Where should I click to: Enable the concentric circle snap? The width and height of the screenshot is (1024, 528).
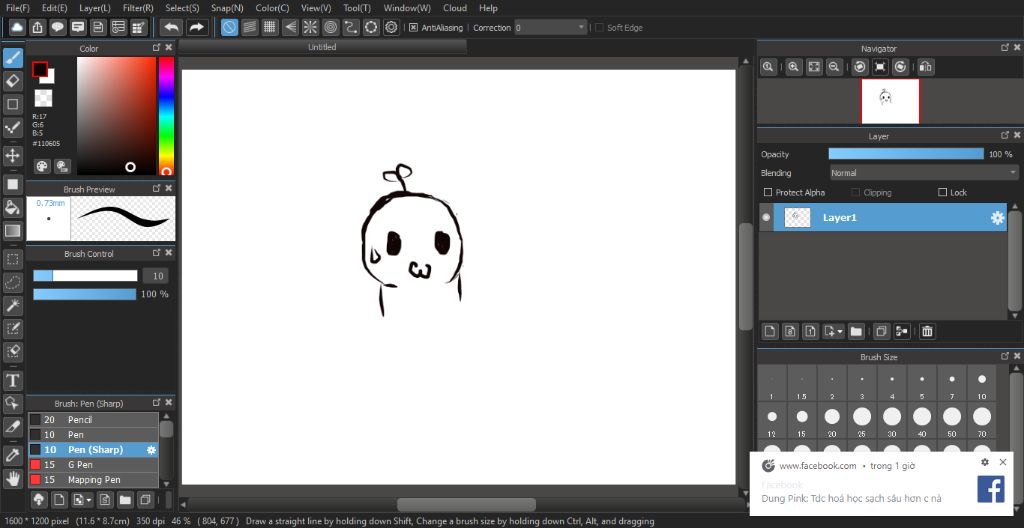pyautogui.click(x=330, y=27)
